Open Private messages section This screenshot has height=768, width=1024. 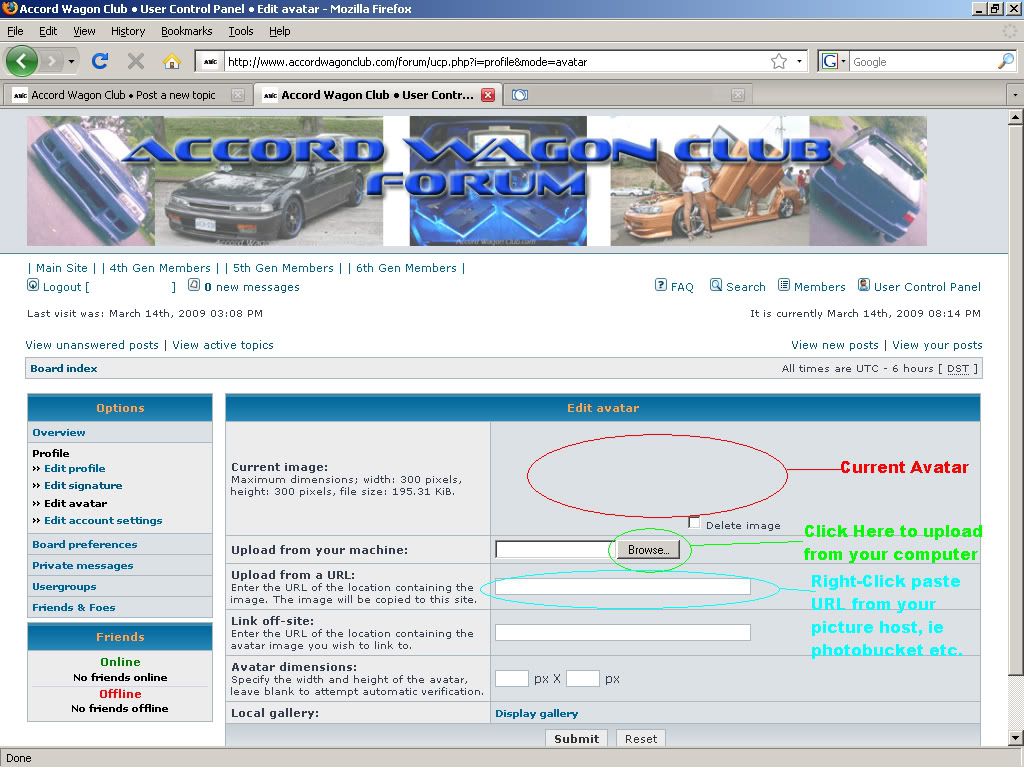click(x=83, y=566)
